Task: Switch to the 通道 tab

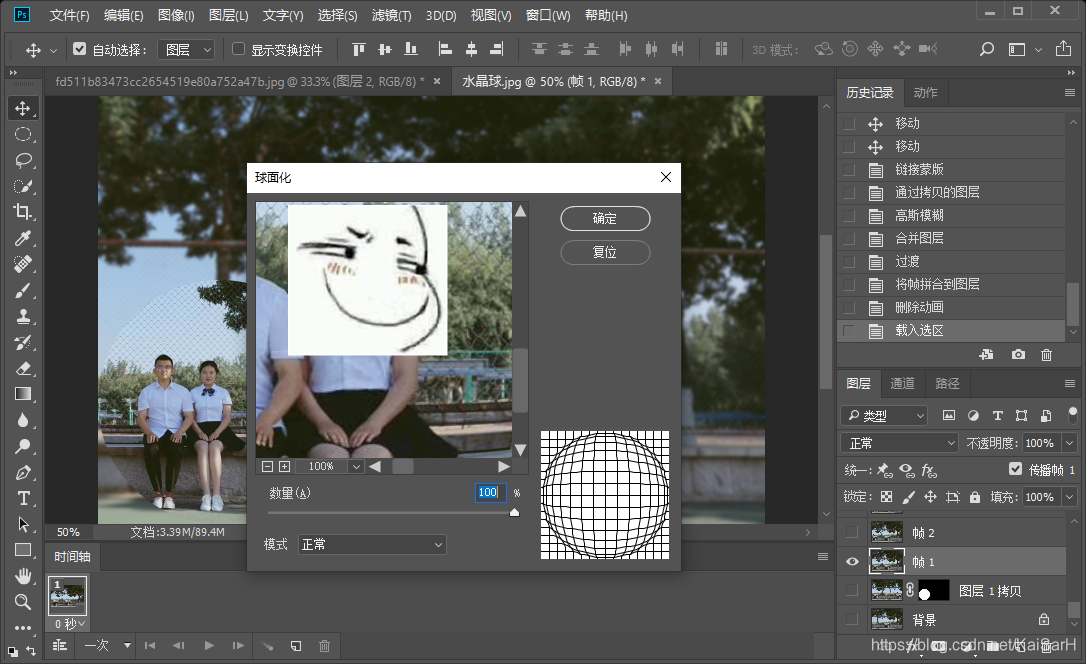Action: [x=902, y=384]
